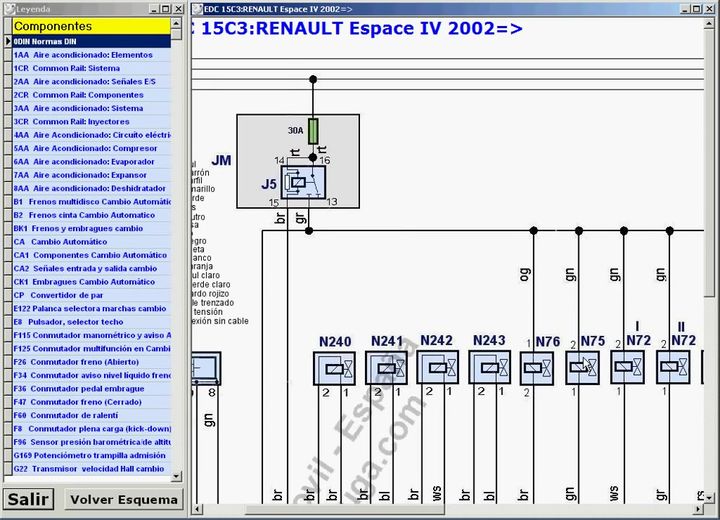Click the diagram vertical scrollbar thumb

point(709,162)
